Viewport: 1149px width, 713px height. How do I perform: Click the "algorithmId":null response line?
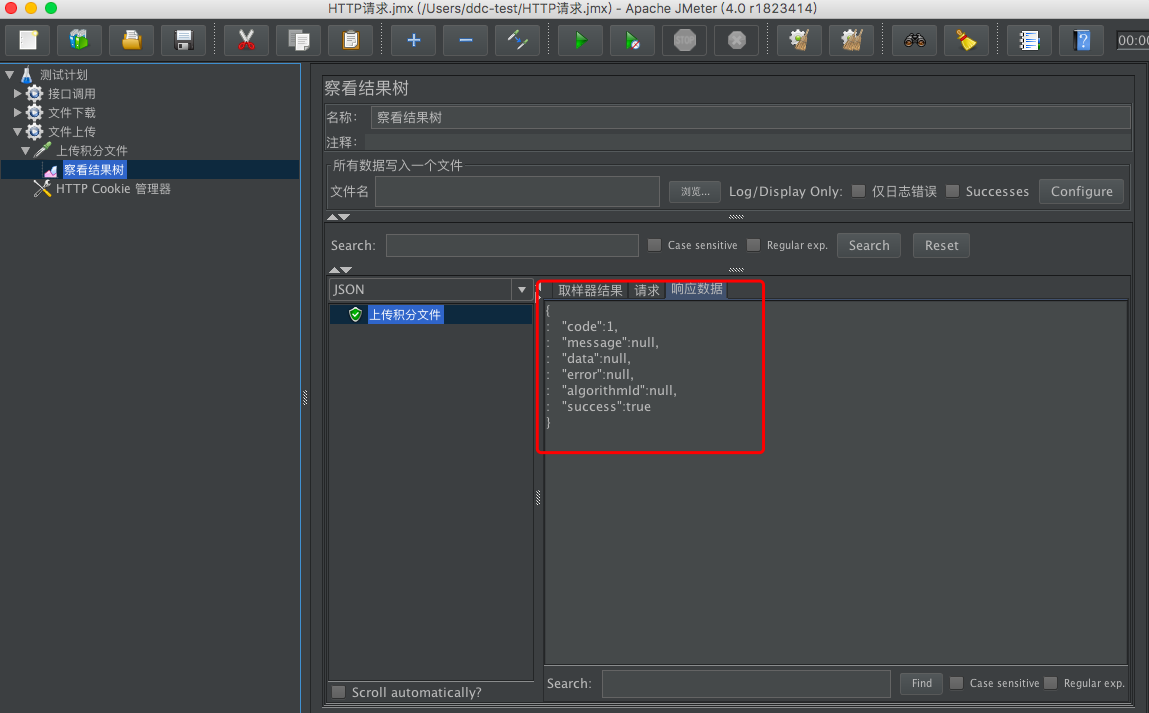tap(619, 391)
